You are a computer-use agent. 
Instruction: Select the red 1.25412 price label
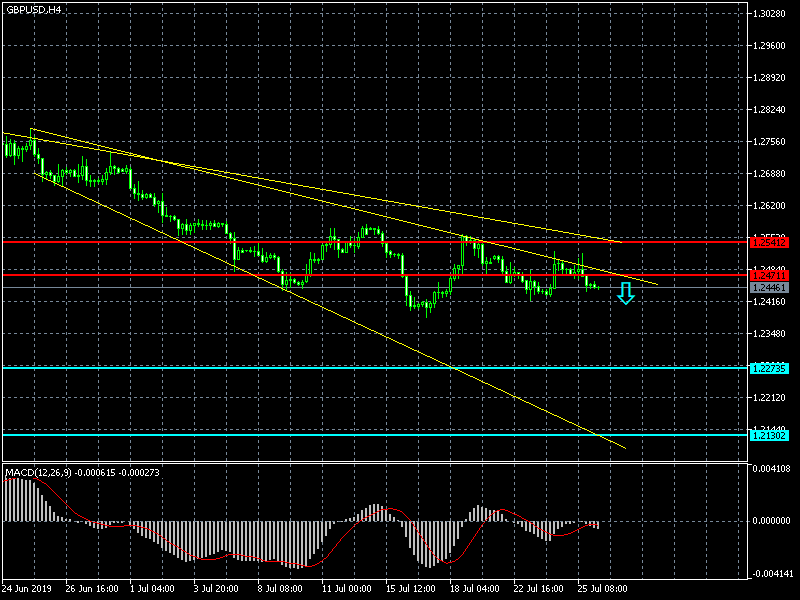coord(769,242)
